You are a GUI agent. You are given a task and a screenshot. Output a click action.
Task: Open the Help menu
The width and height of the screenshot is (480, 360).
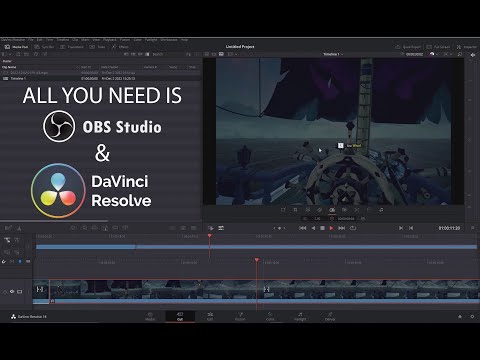(184, 40)
